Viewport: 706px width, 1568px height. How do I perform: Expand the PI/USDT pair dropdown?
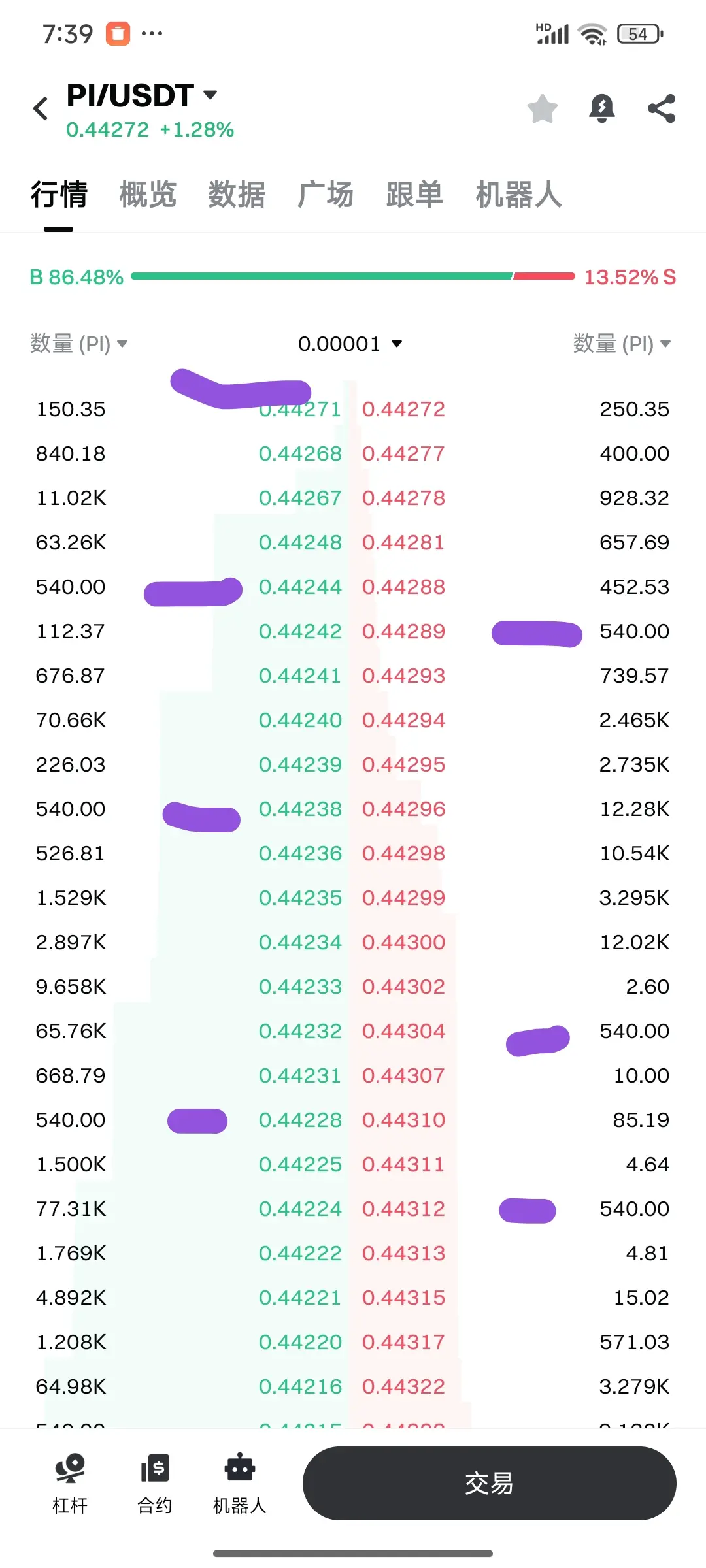pos(210,95)
